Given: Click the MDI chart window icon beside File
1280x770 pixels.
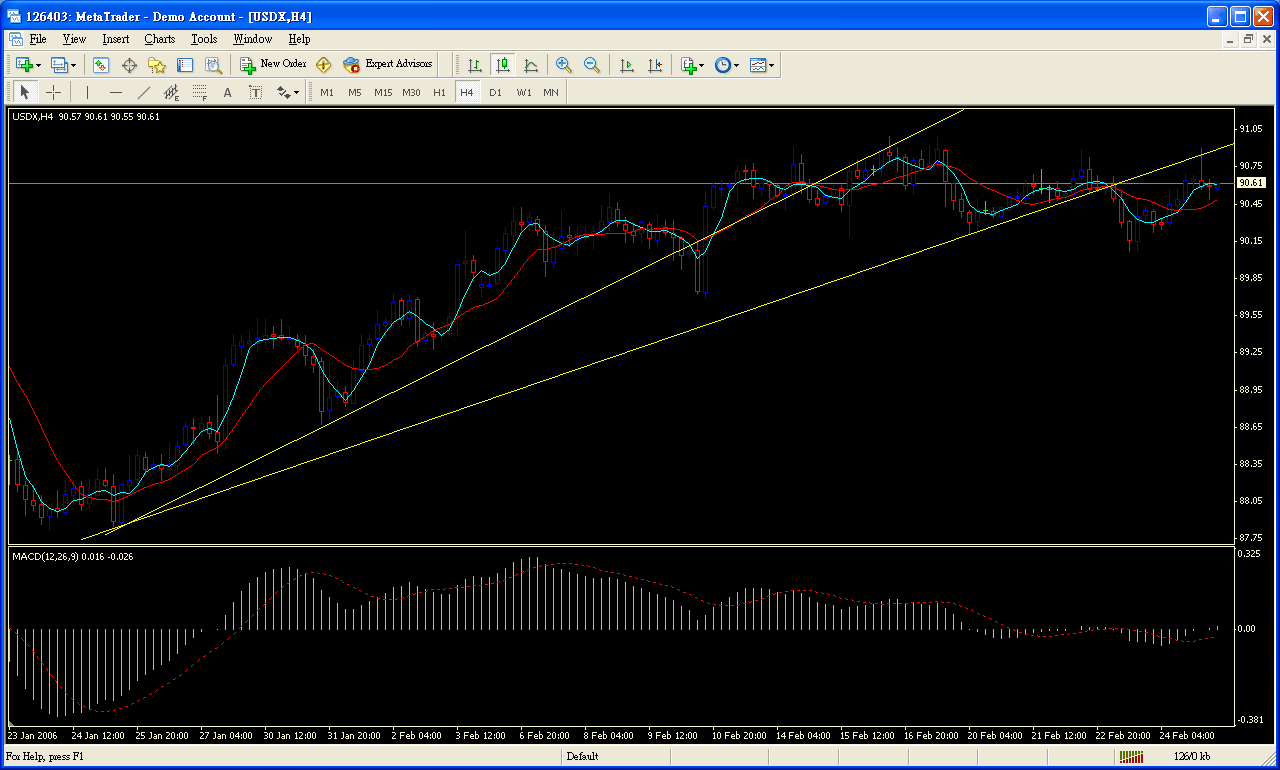Looking at the screenshot, I should point(15,39).
